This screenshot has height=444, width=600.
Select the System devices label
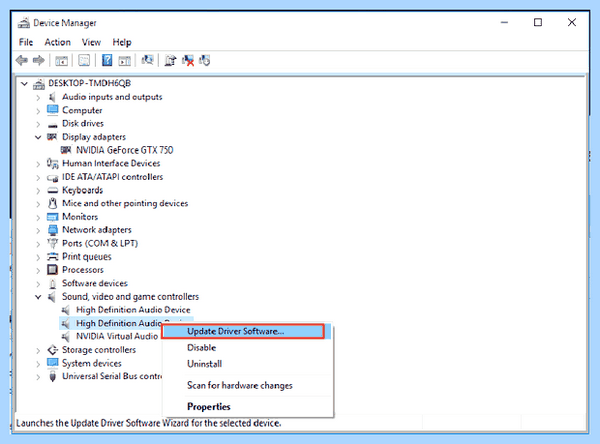click(91, 363)
